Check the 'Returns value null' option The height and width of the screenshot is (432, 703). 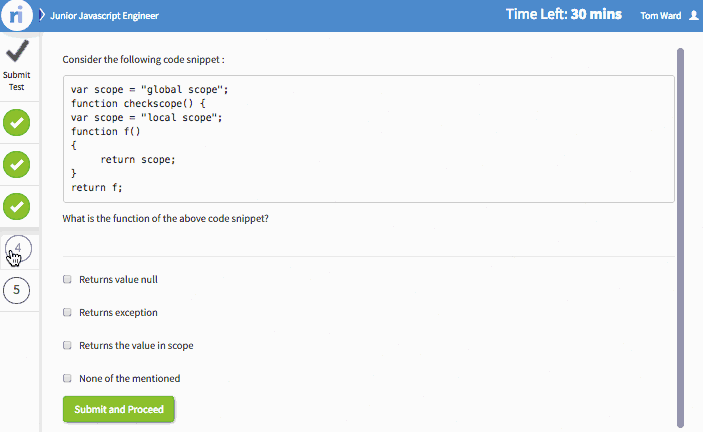[67, 279]
